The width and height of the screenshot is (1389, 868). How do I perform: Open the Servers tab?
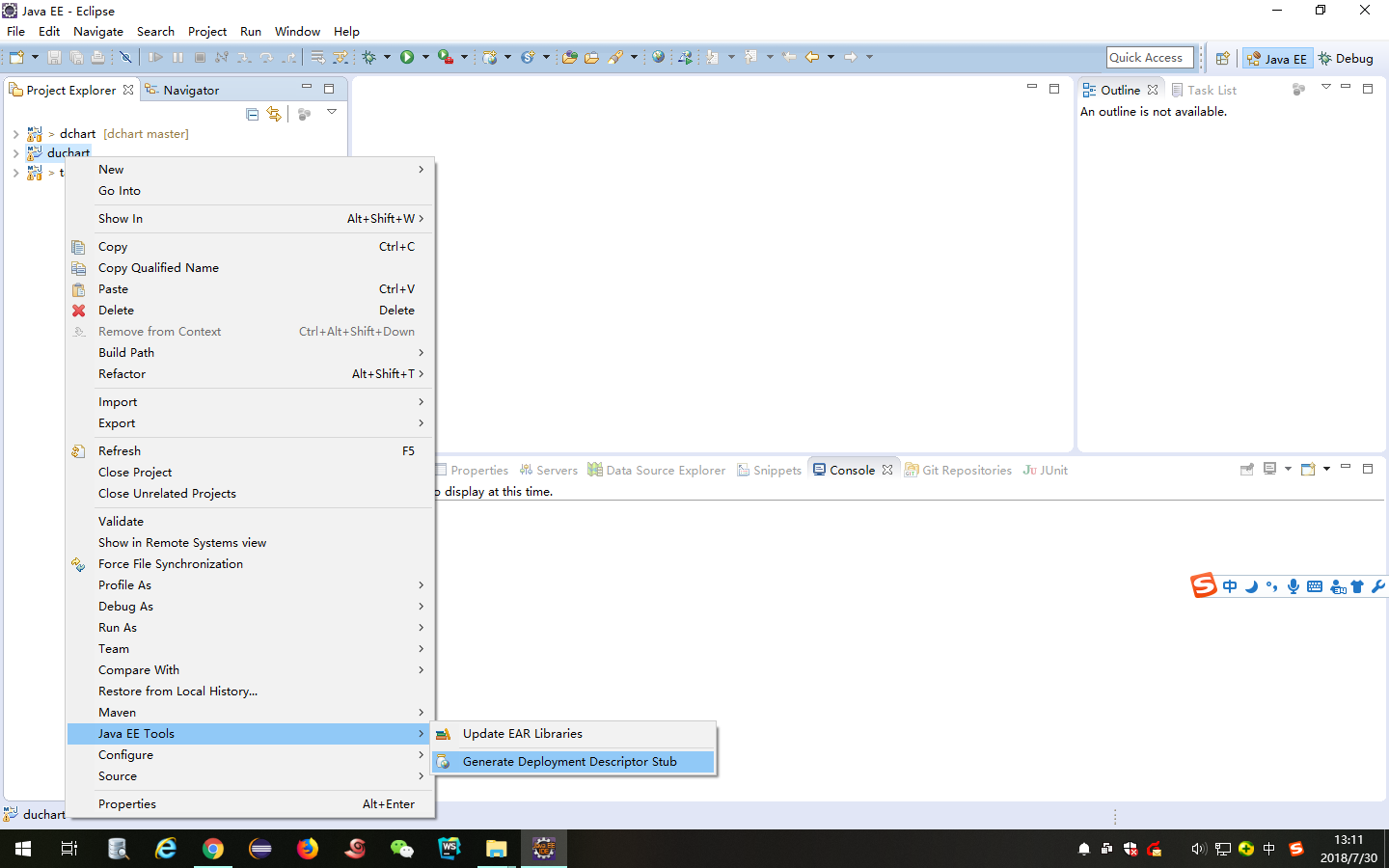click(x=548, y=471)
